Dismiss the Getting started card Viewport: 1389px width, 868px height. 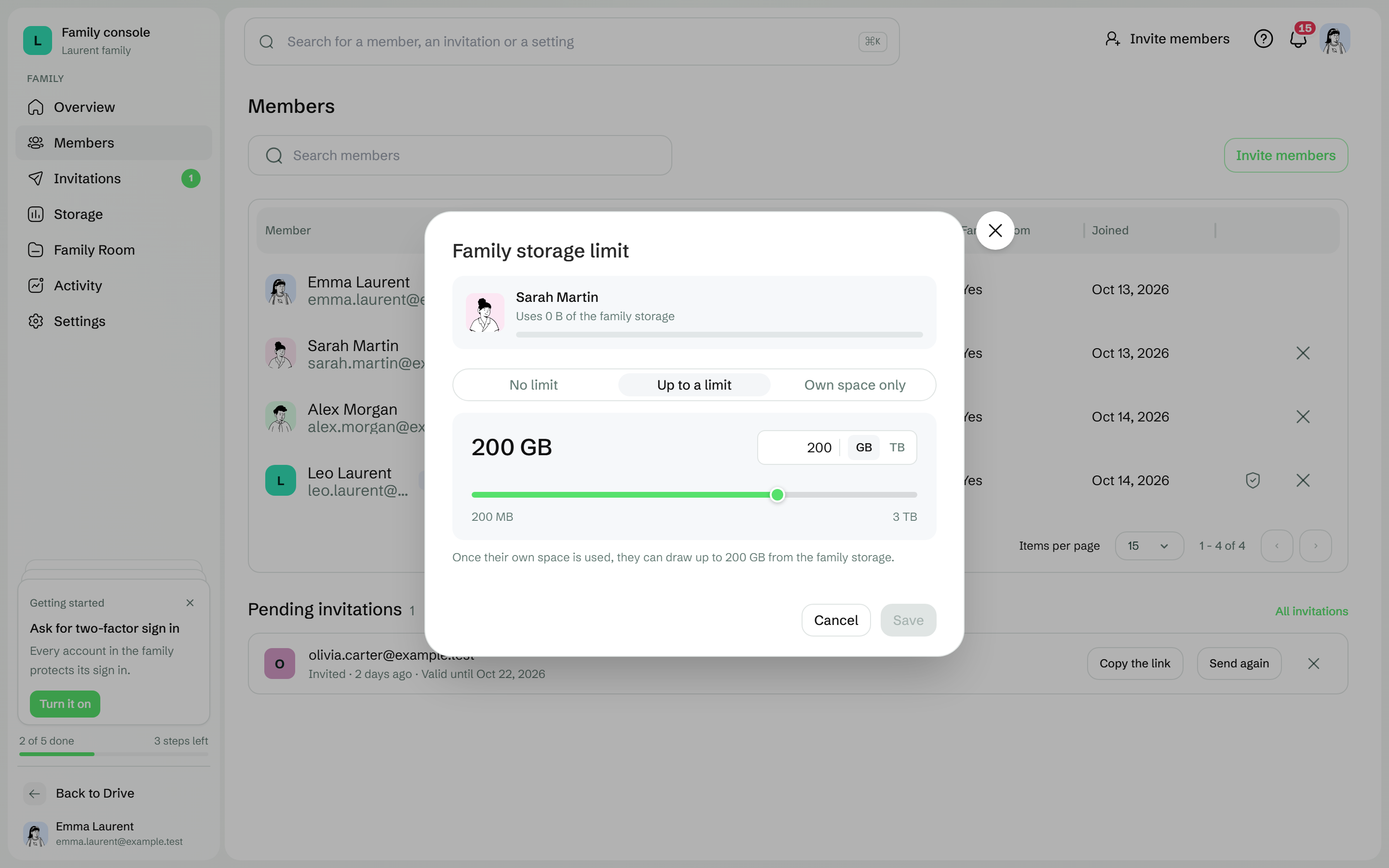point(190,603)
